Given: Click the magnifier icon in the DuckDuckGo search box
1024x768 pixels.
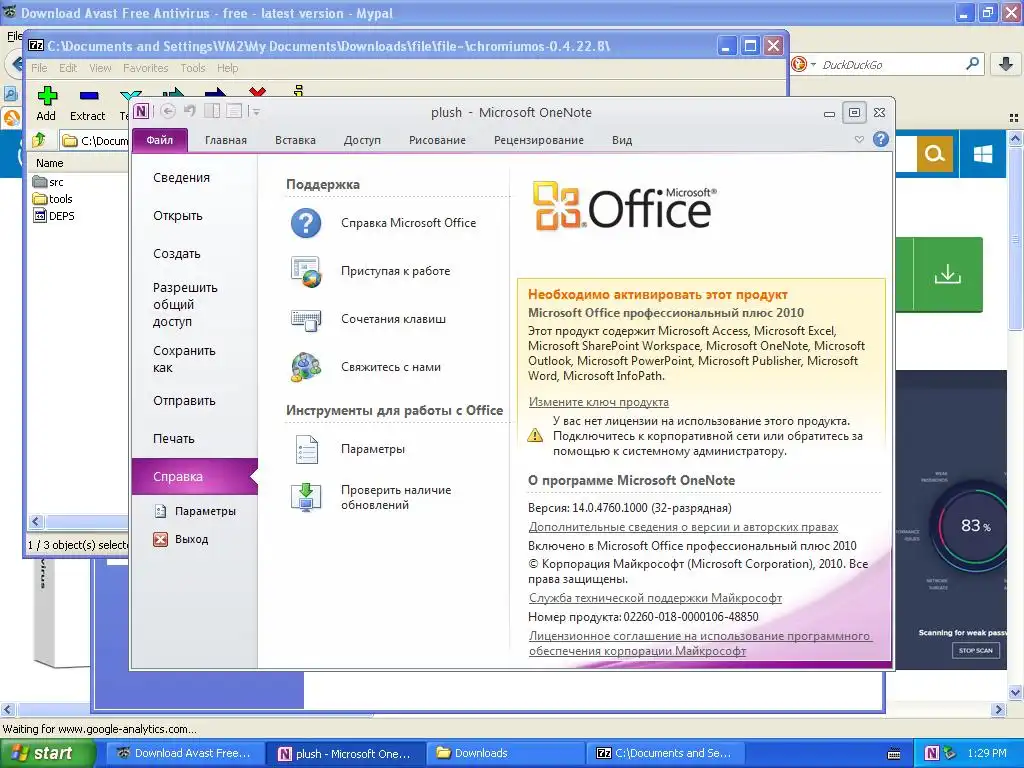Looking at the screenshot, I should tap(972, 64).
